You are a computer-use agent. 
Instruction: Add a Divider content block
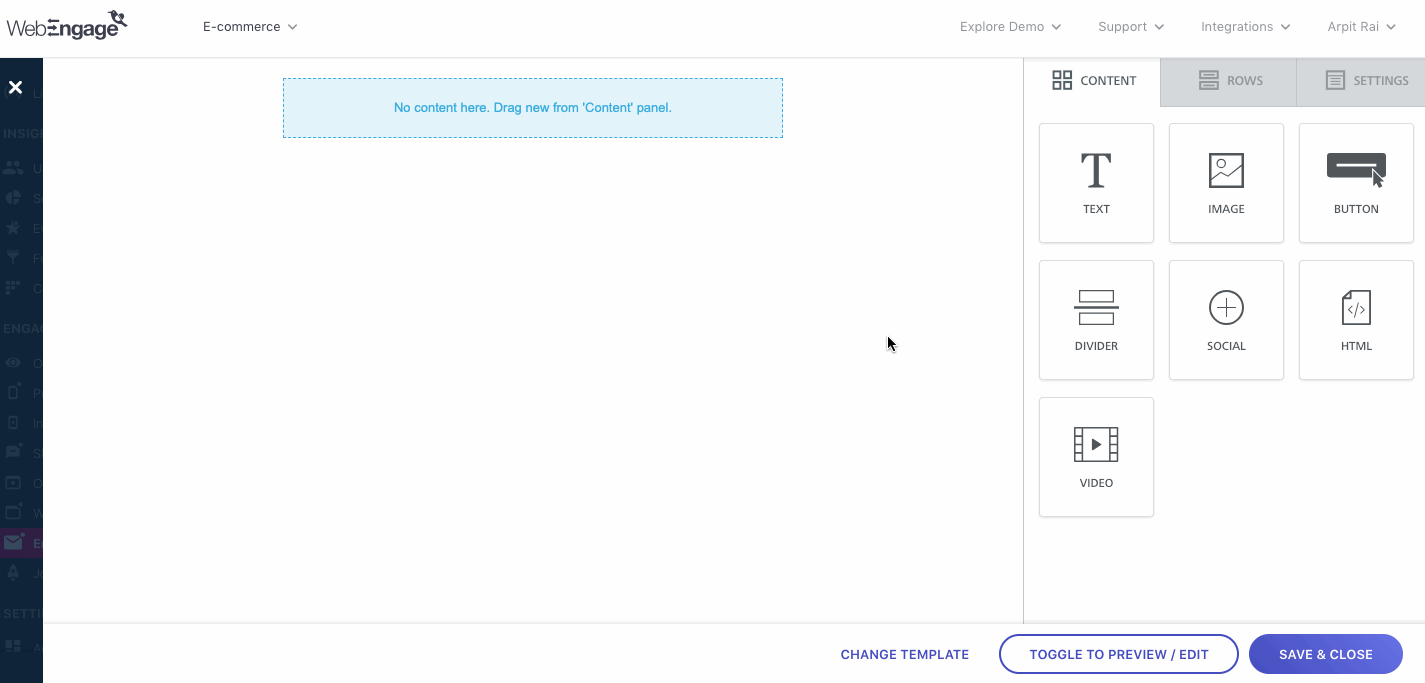click(x=1096, y=320)
